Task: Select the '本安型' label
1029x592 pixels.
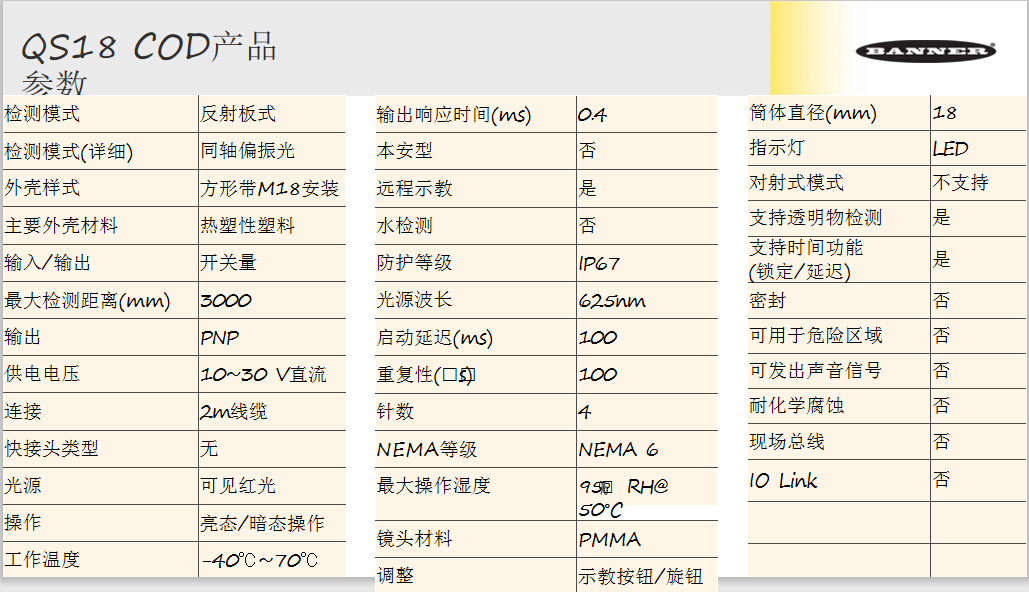Action: 404,150
